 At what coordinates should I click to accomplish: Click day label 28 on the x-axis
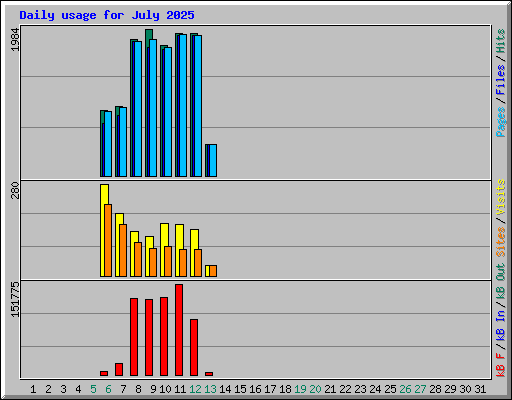click(435, 389)
